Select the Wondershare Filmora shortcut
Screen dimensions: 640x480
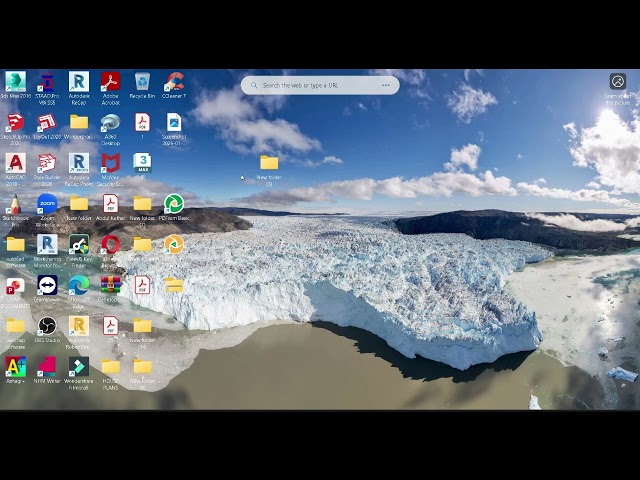click(x=79, y=367)
